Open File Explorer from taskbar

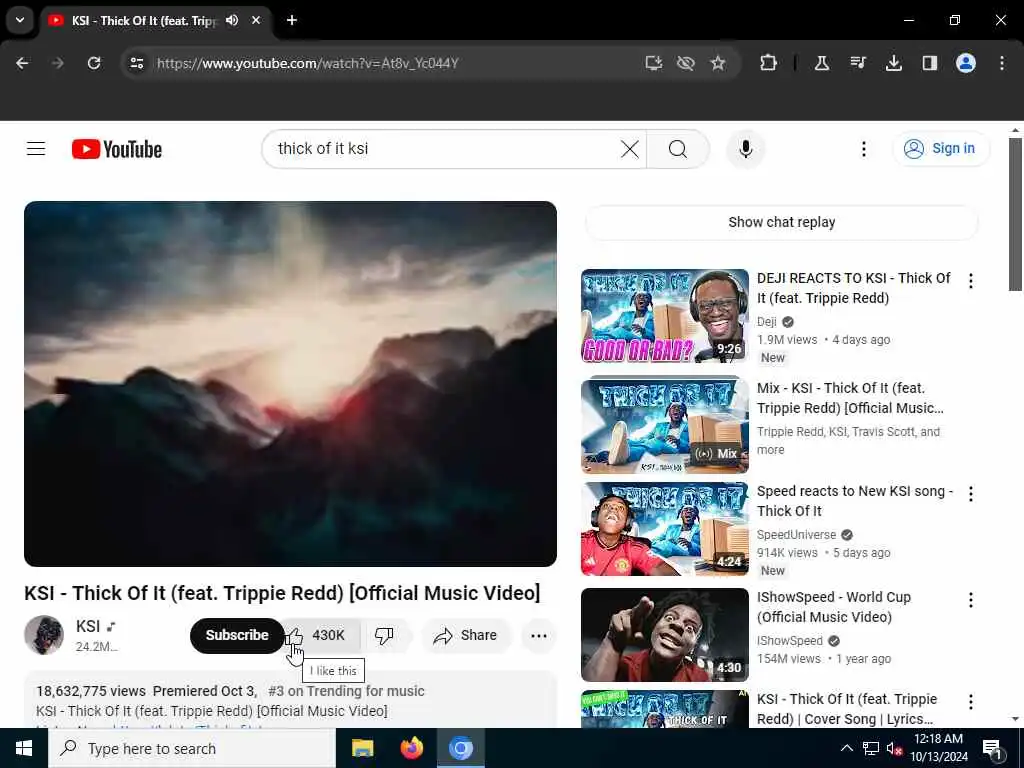362,748
